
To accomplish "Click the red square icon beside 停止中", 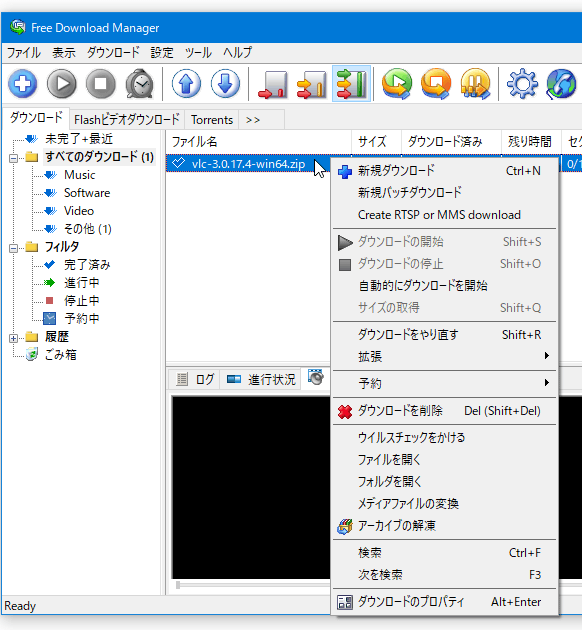I will click(x=49, y=301).
